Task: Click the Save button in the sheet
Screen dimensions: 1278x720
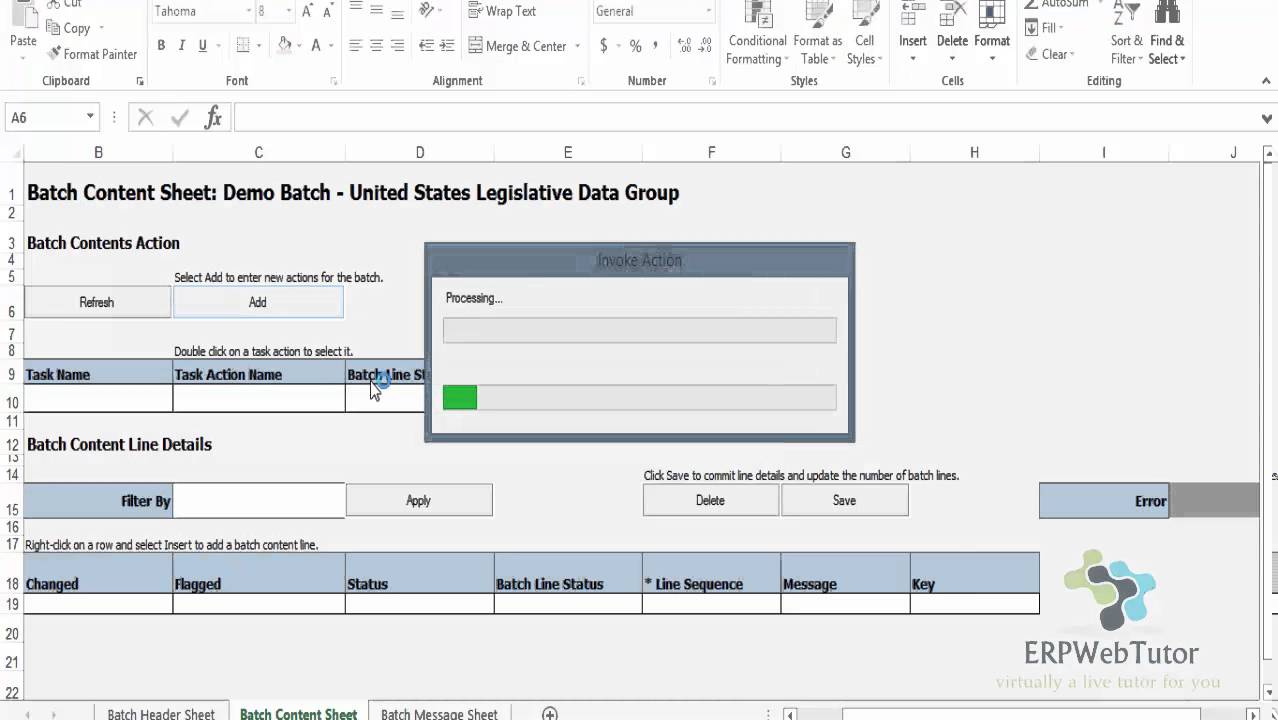Action: [x=844, y=500]
